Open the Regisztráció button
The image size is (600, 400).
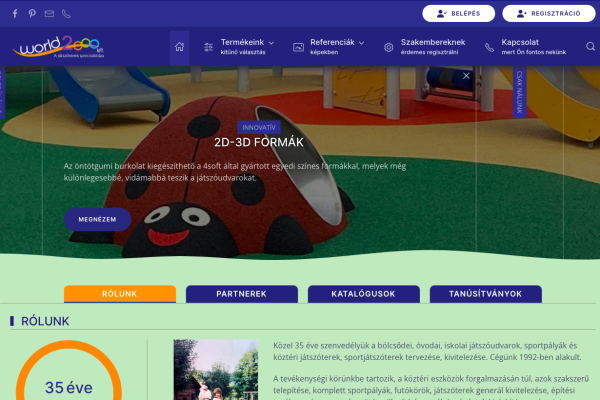coord(549,13)
